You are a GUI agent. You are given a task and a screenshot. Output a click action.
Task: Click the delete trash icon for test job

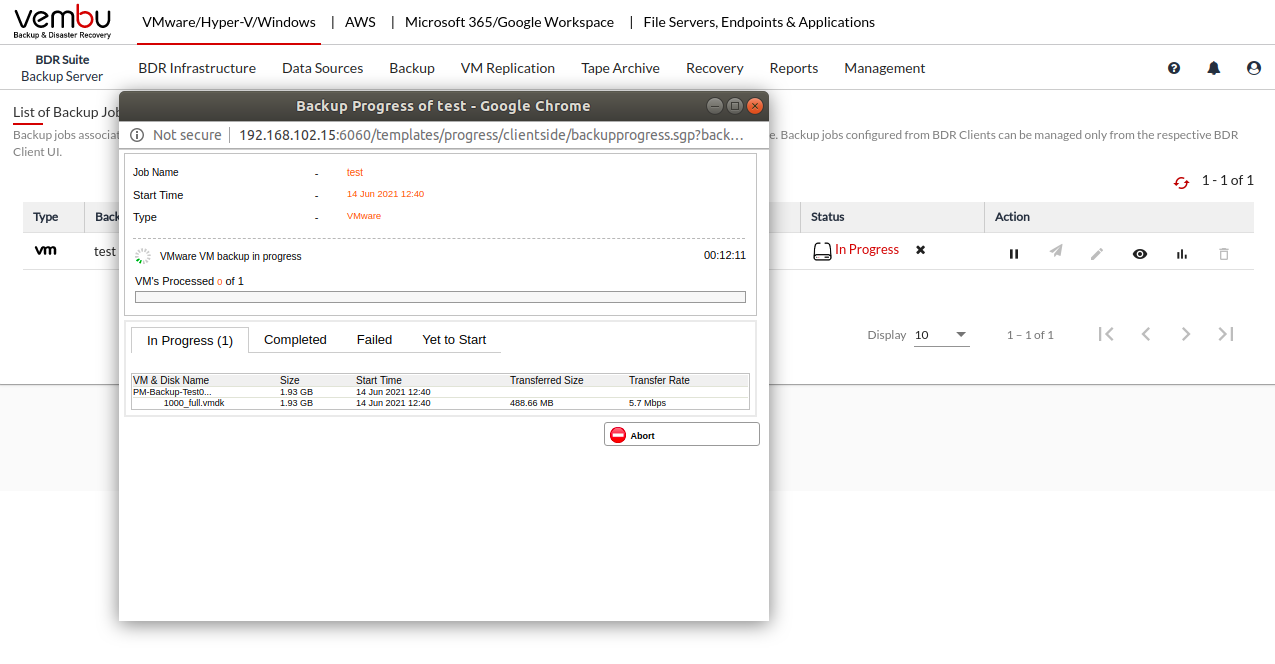click(1223, 254)
